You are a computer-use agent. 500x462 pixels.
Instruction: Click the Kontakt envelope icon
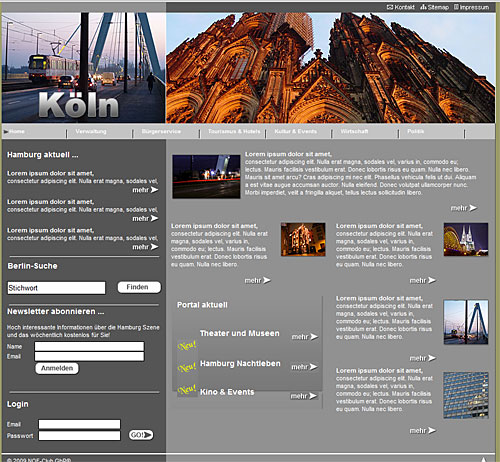click(x=390, y=7)
